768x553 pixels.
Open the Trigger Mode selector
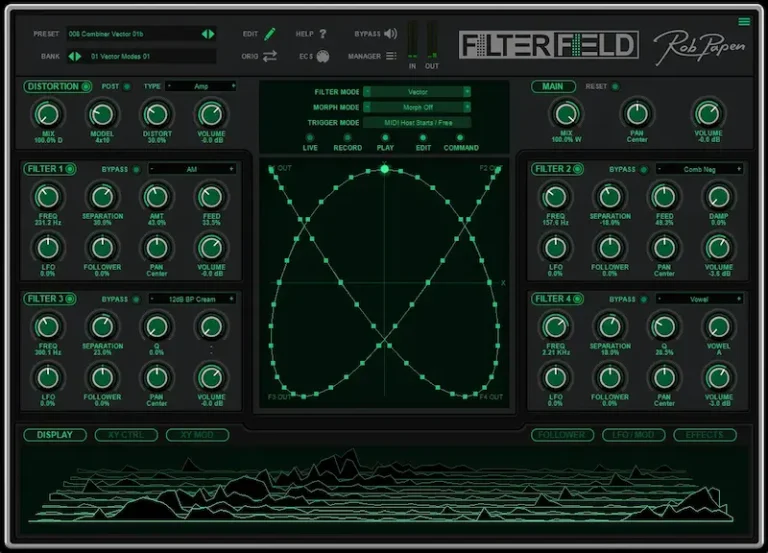417,122
